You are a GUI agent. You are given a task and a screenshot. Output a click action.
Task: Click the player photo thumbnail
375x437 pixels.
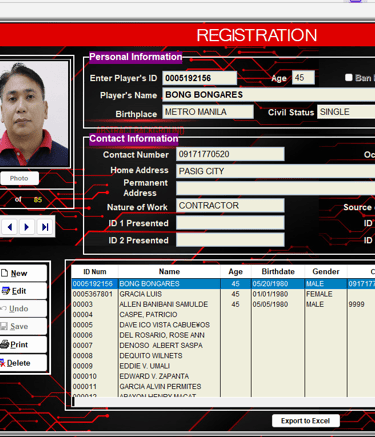[33, 113]
